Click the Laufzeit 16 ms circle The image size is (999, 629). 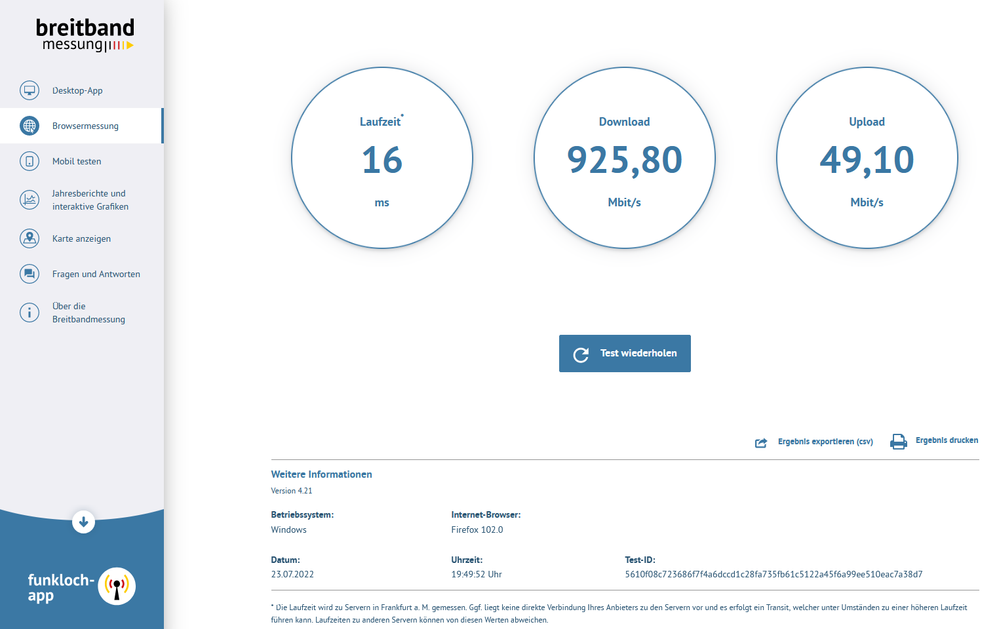coord(382,158)
